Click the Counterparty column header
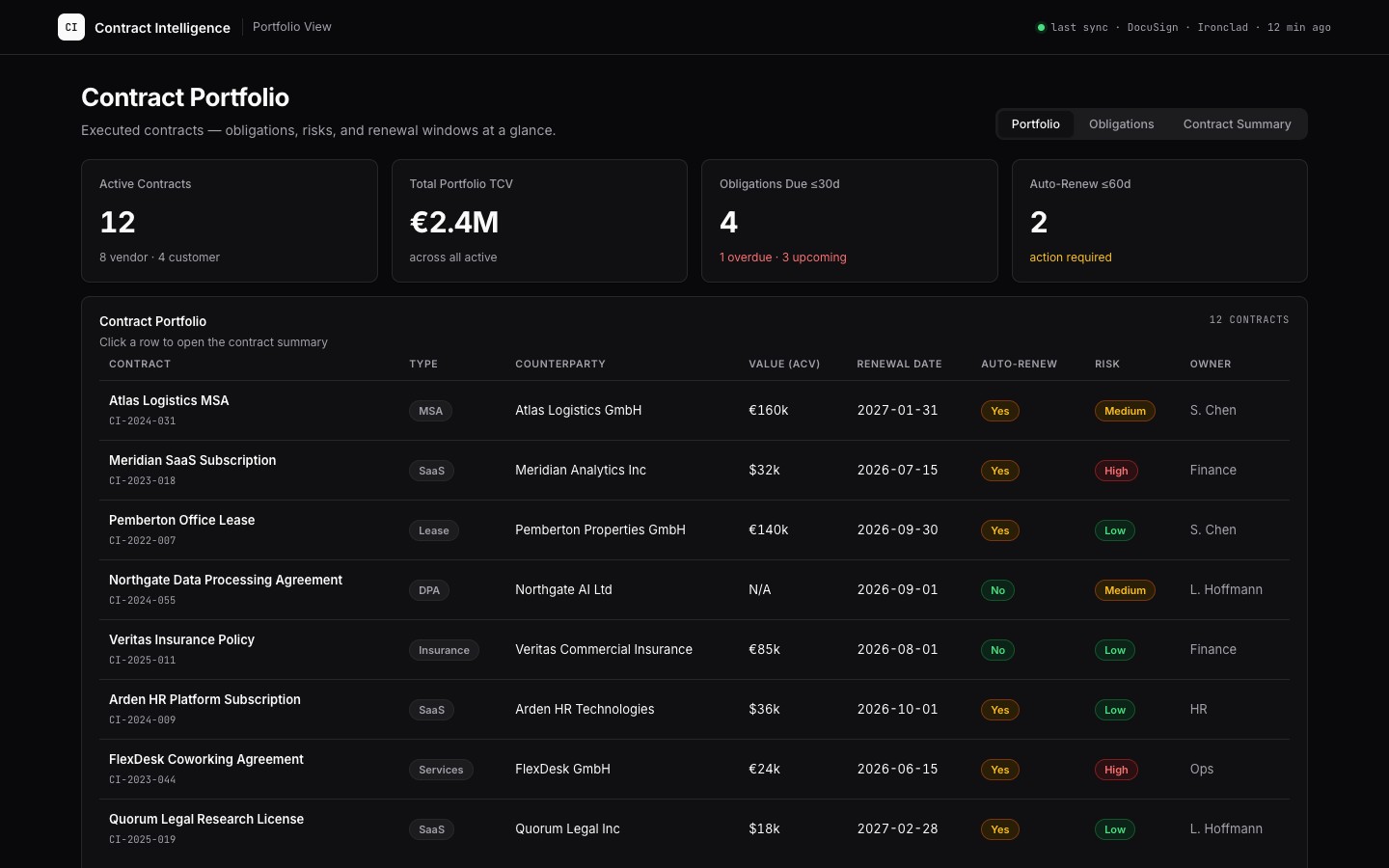This screenshot has width=1389, height=868. coord(560,365)
